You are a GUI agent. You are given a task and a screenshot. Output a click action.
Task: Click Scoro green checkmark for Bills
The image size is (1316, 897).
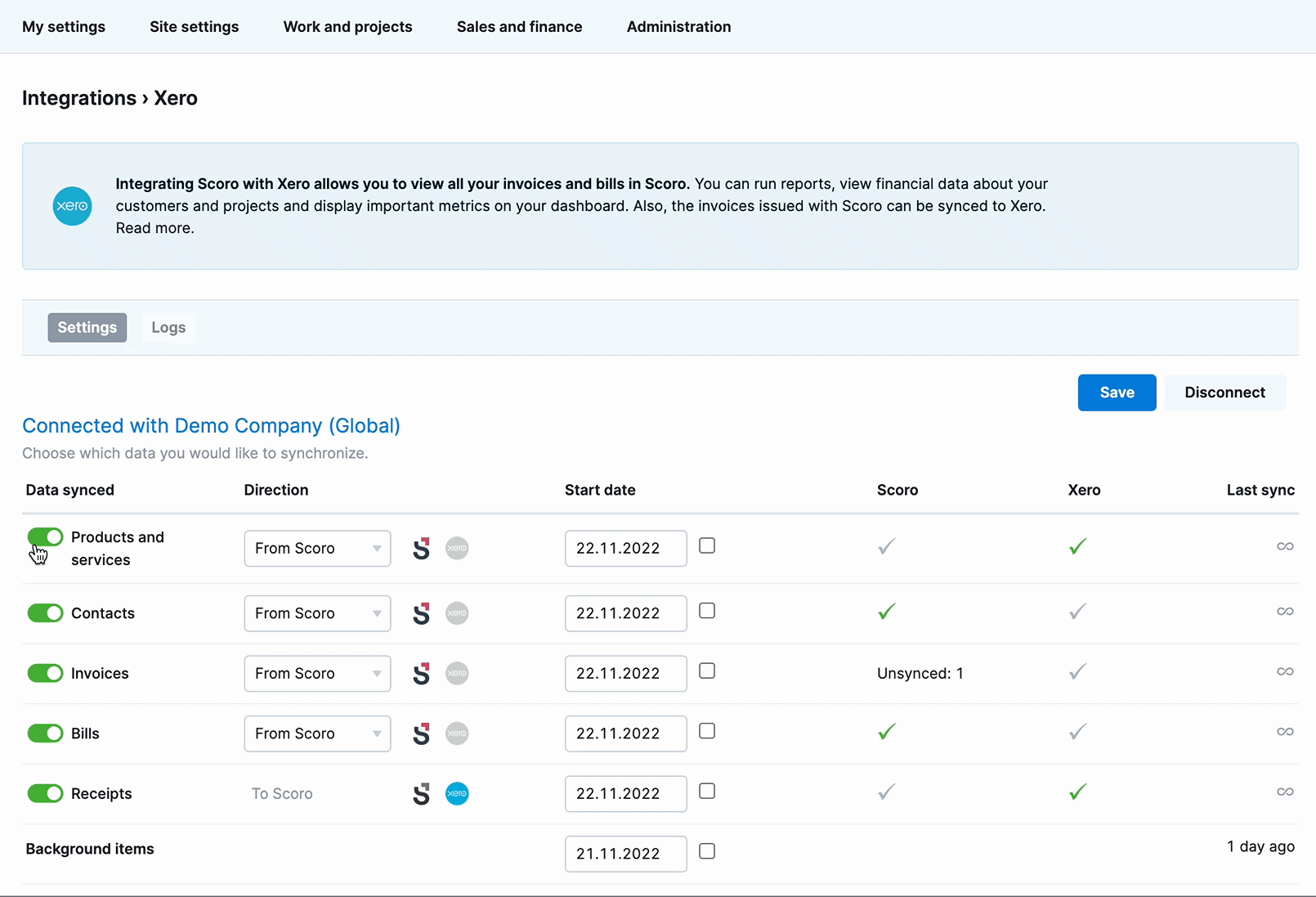887,732
